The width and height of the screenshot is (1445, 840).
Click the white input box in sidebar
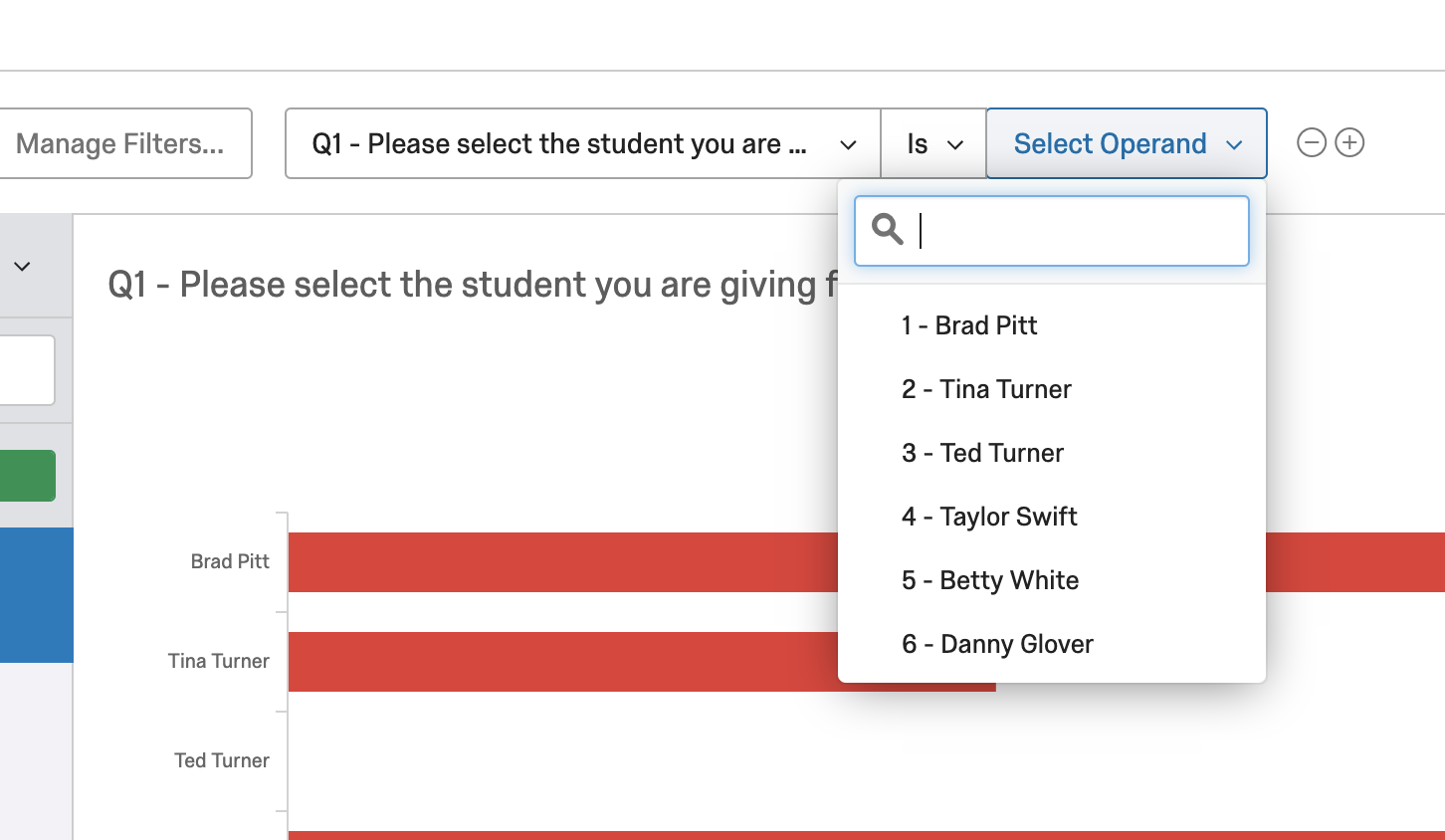point(27,370)
